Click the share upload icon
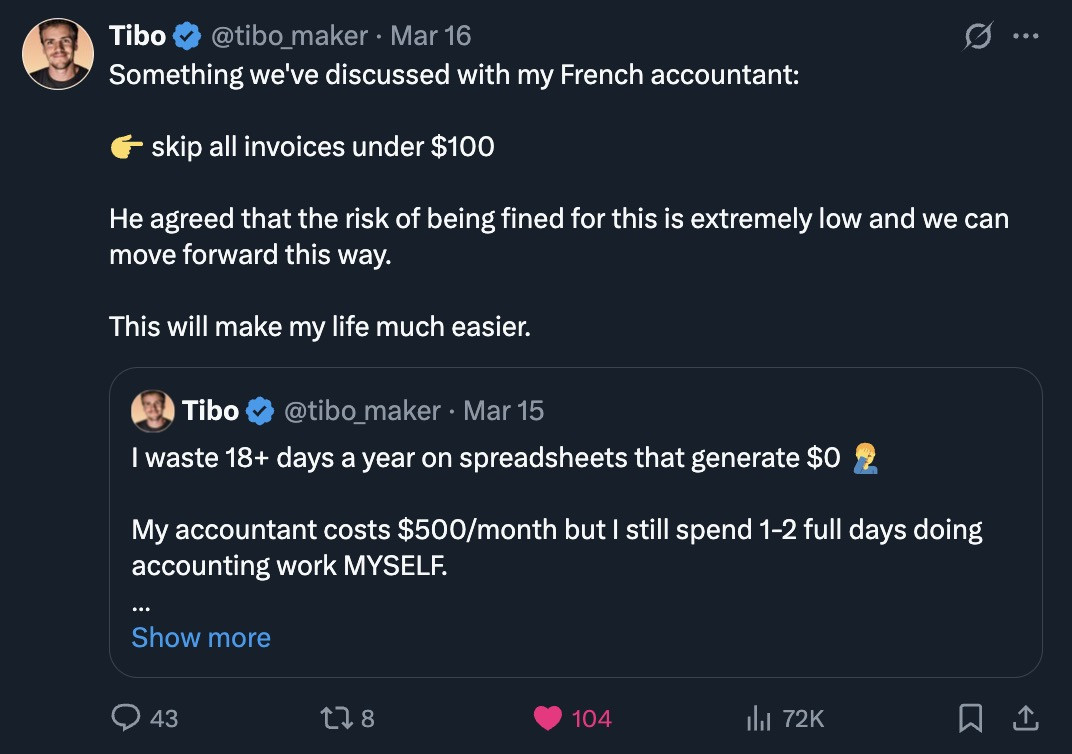This screenshot has height=754, width=1072. point(1025,718)
